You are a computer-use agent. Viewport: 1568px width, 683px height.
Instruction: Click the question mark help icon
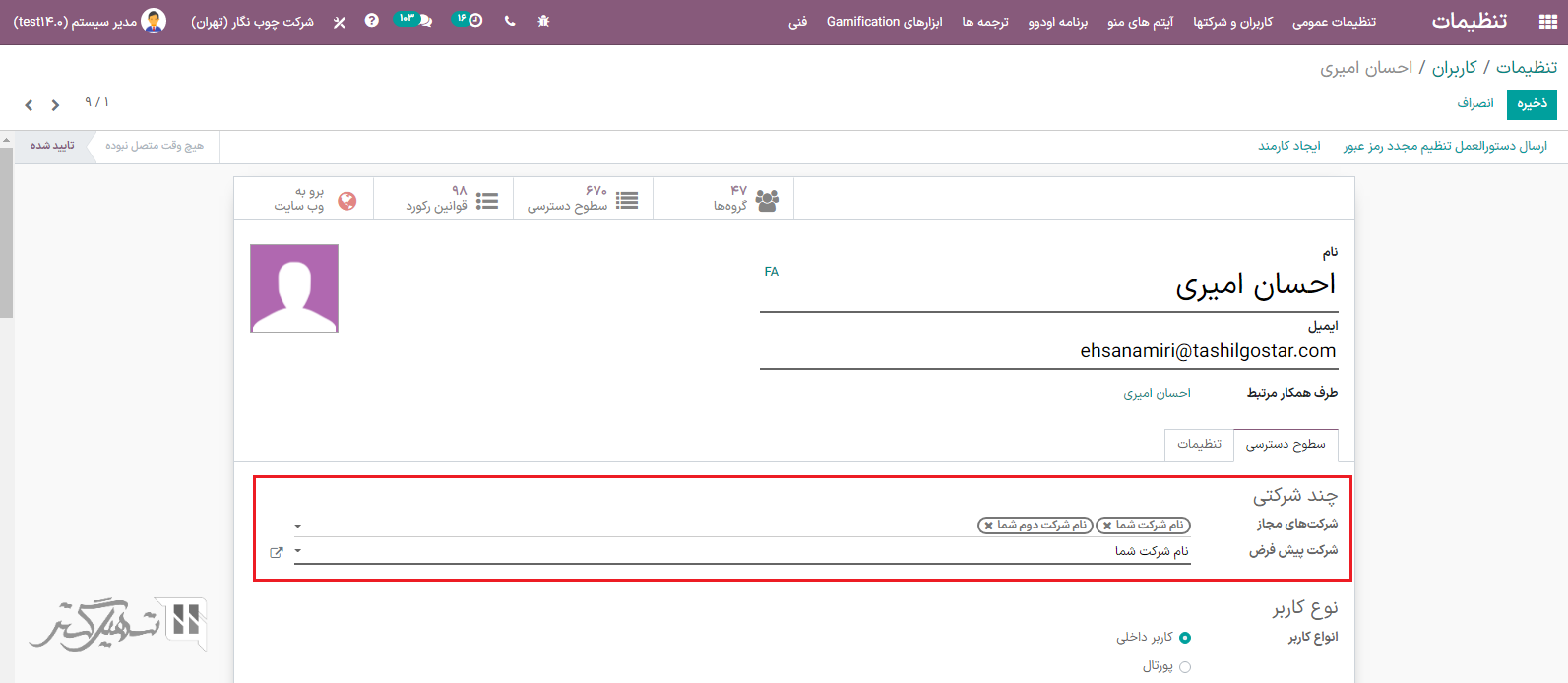pyautogui.click(x=371, y=21)
